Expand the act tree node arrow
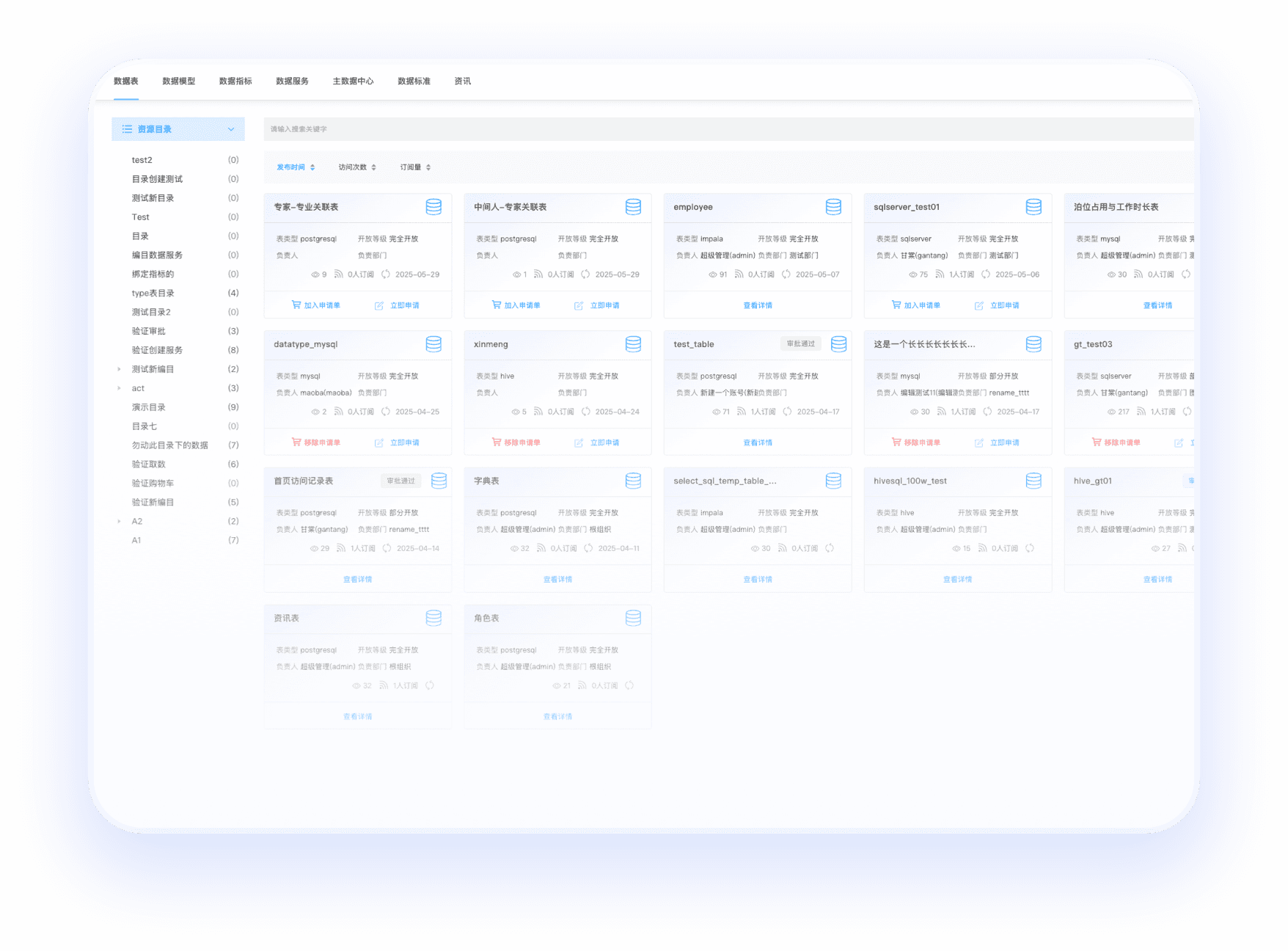The width and height of the screenshot is (1288, 951). [120, 388]
